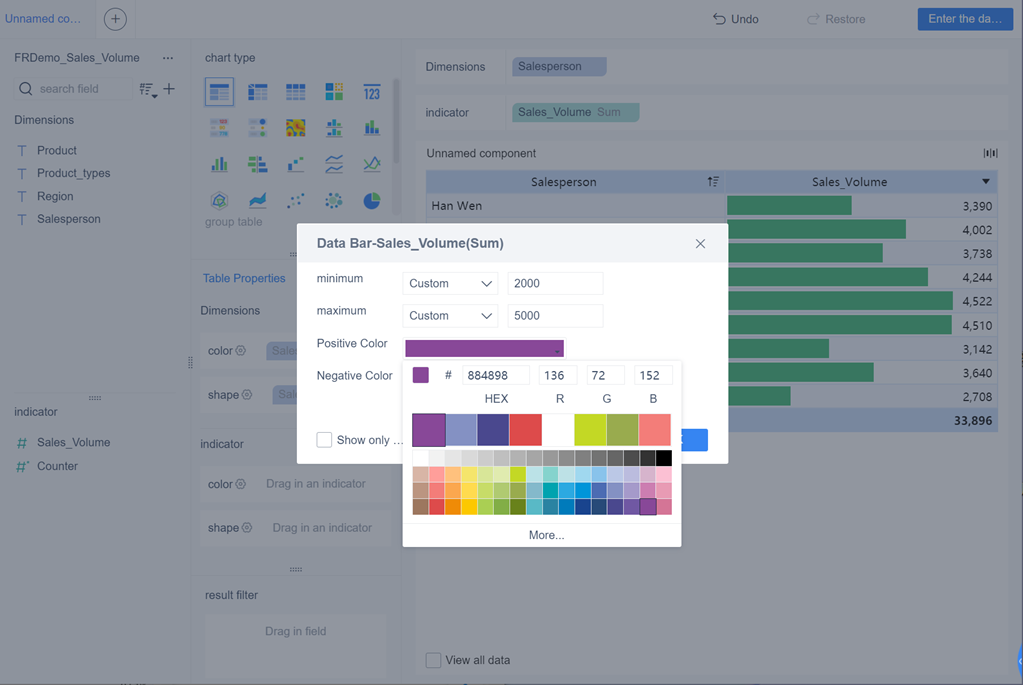Screen dimensions: 1023x685
Task: Select the Region dimension field
Action: 55,196
